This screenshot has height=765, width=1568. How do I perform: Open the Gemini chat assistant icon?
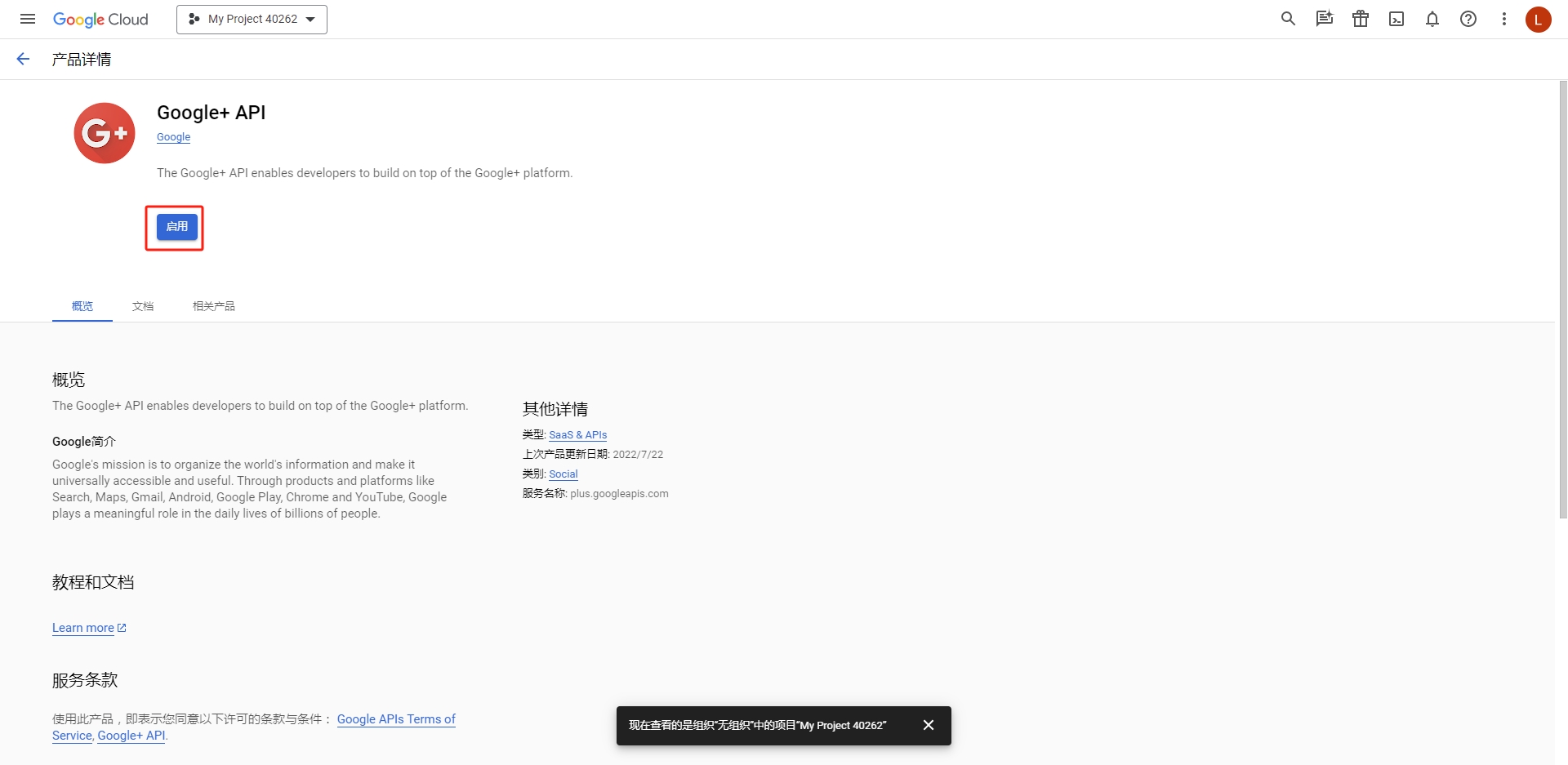pyautogui.click(x=1324, y=19)
